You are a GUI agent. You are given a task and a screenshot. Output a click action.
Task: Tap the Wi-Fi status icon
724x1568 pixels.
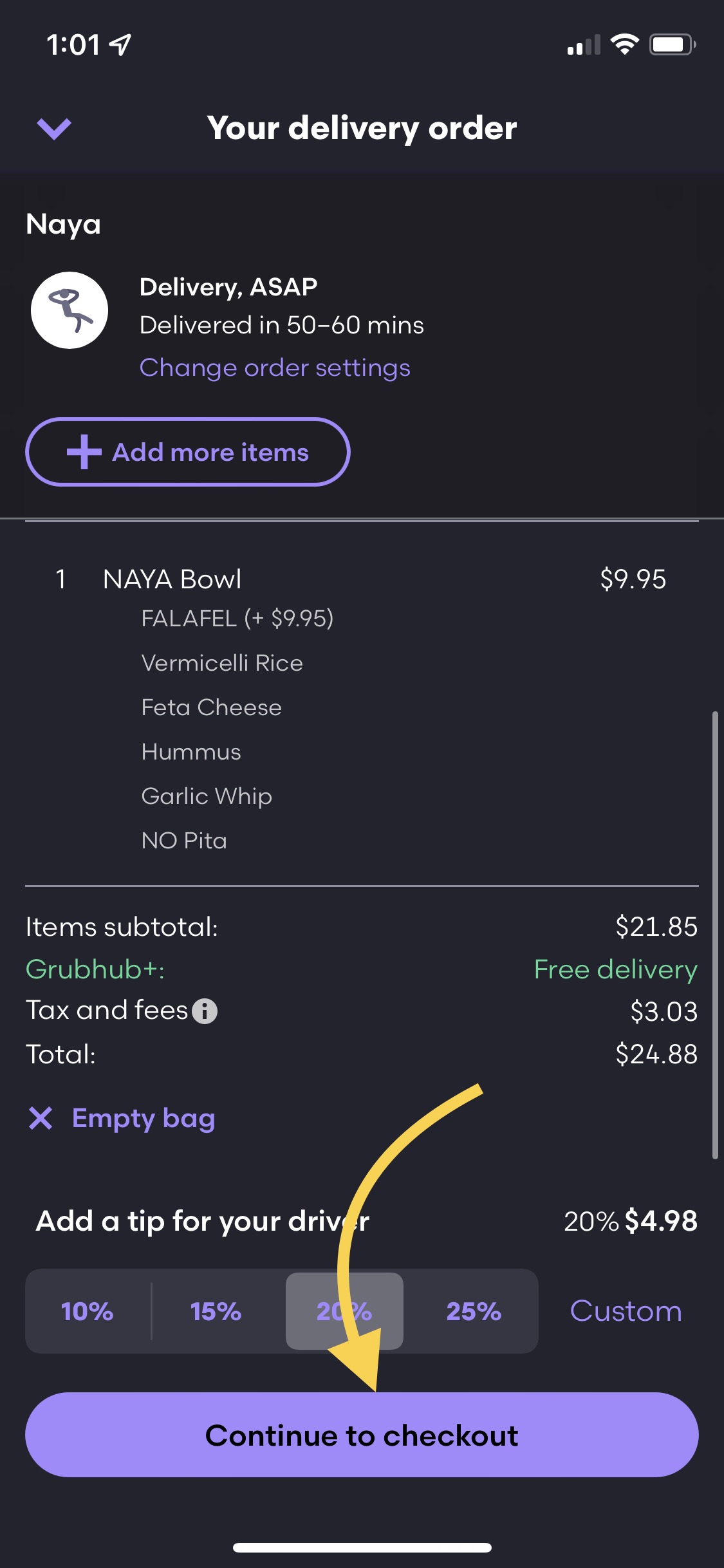pos(624,44)
